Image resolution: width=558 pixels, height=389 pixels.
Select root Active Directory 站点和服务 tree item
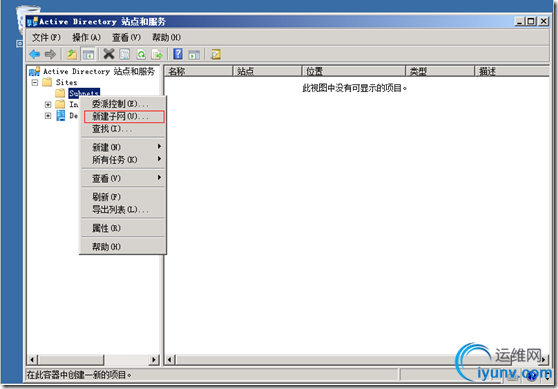(x=99, y=72)
